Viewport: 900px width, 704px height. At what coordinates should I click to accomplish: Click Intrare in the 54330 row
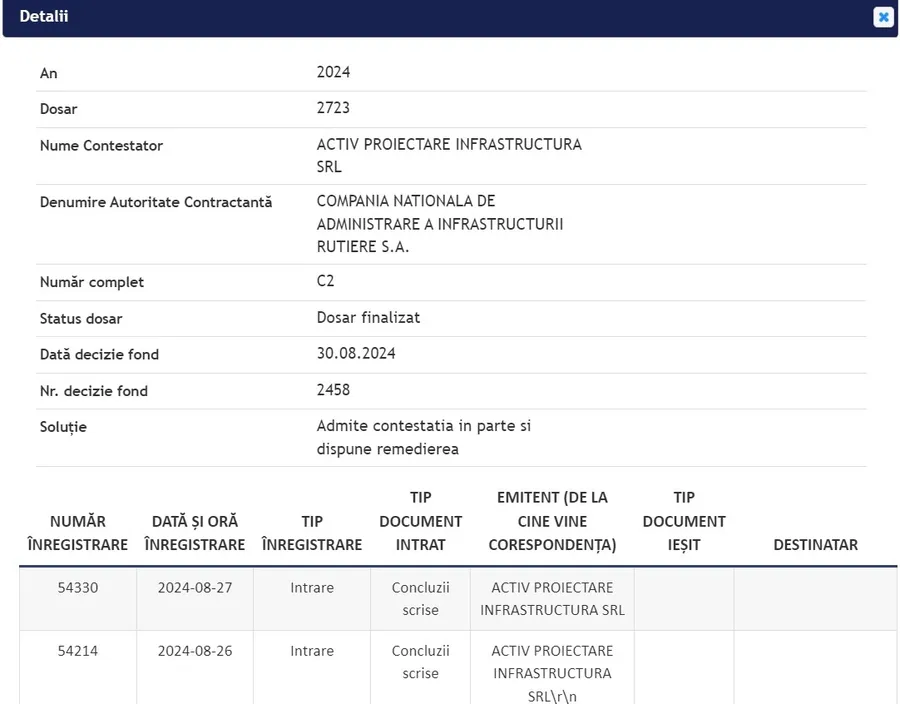[x=312, y=588]
